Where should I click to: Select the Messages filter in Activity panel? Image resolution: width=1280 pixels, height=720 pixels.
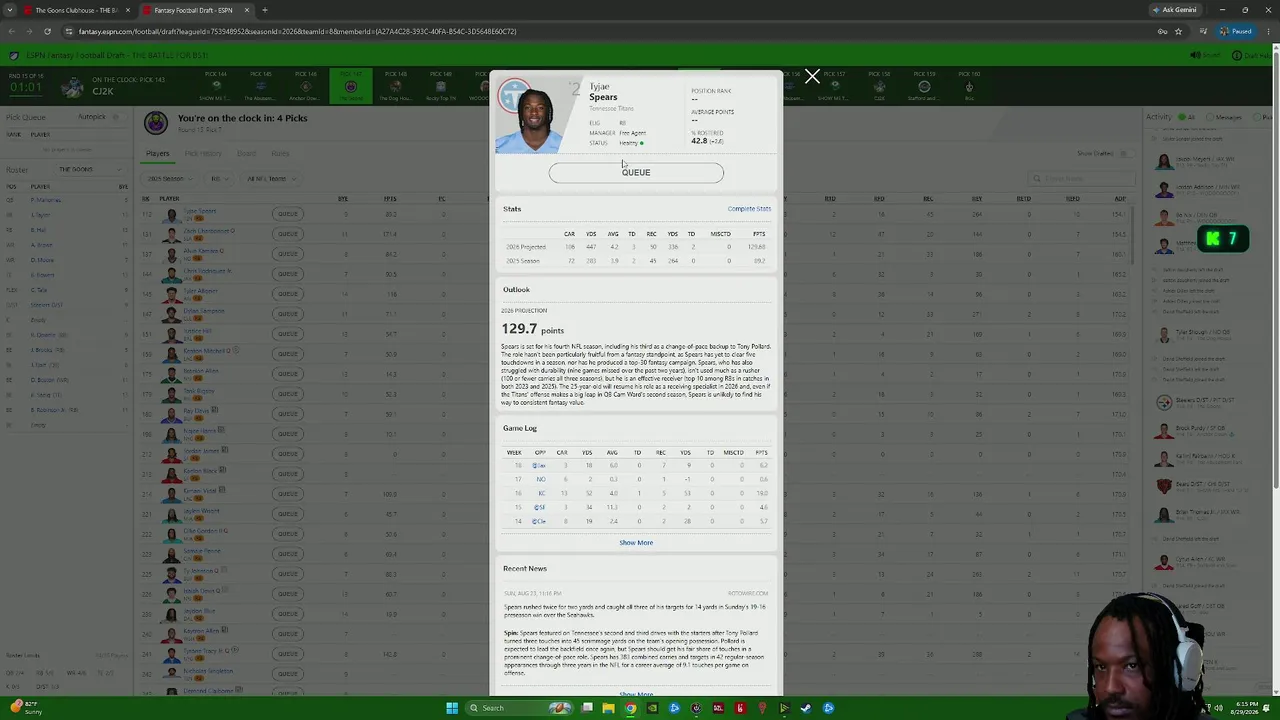(1223, 117)
